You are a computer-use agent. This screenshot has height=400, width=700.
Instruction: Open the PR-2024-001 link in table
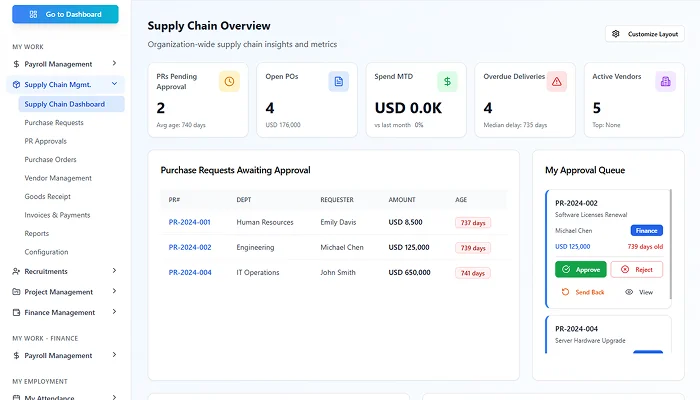tap(189, 222)
